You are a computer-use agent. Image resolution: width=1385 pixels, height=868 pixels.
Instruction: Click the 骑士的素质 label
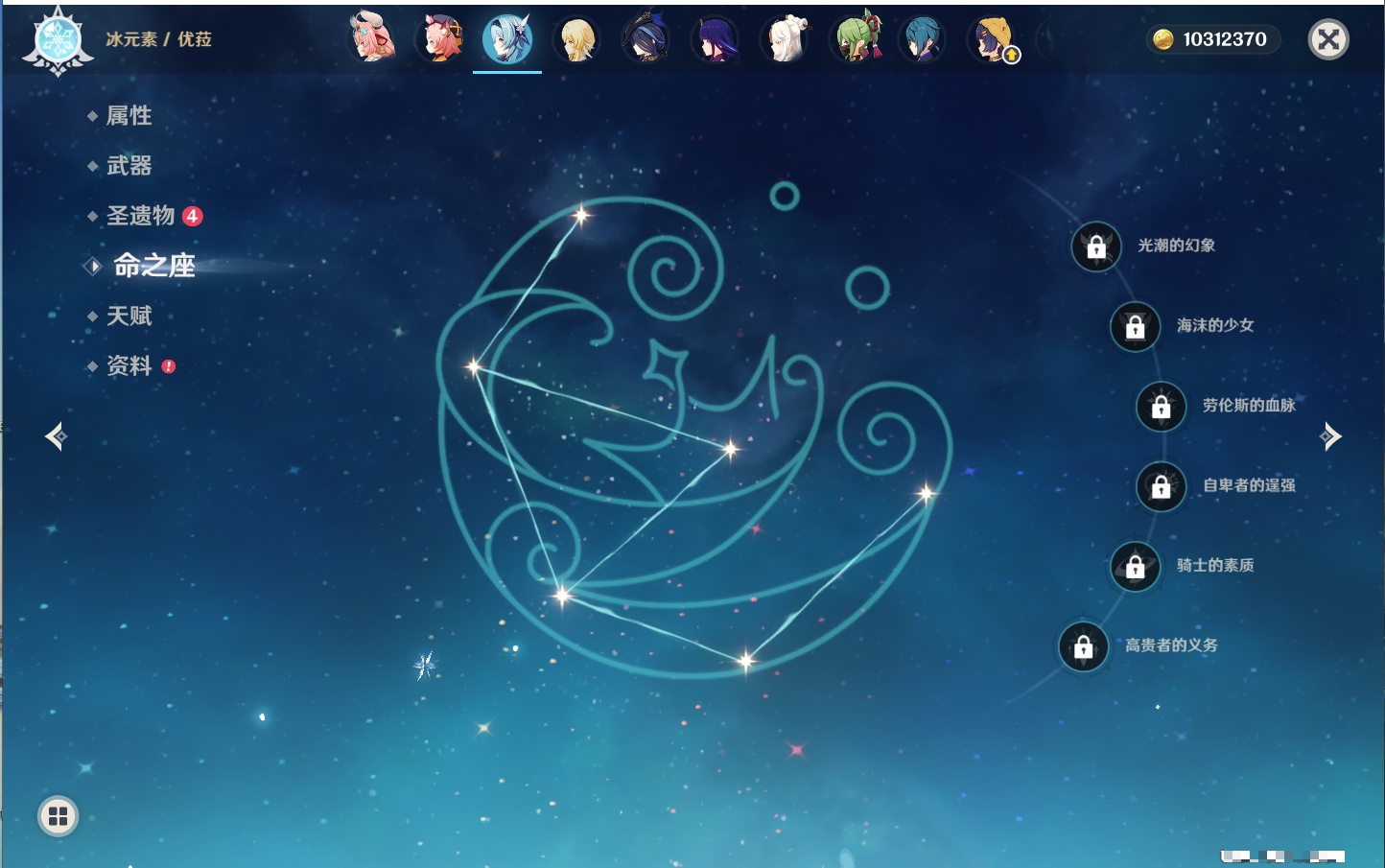[1215, 565]
